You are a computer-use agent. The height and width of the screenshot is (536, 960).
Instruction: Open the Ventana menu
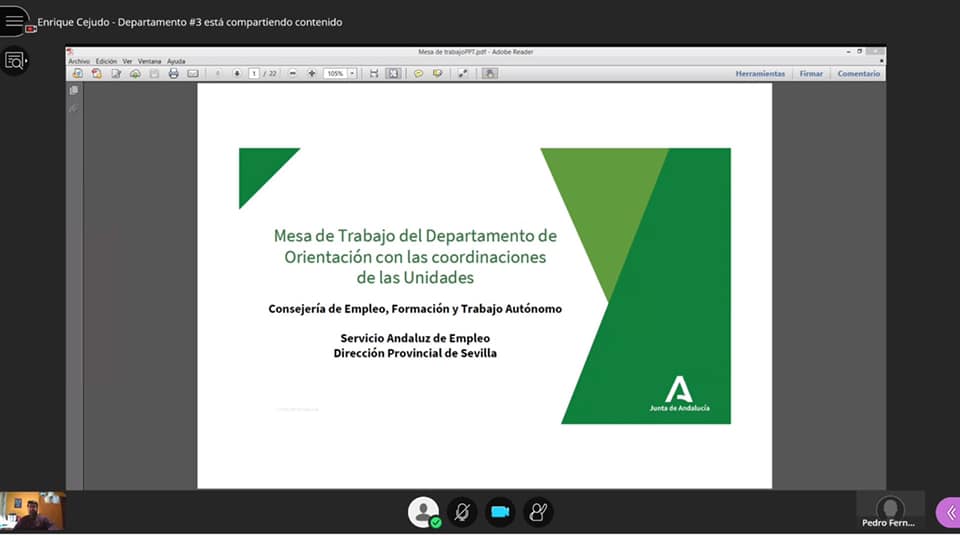[x=149, y=61]
